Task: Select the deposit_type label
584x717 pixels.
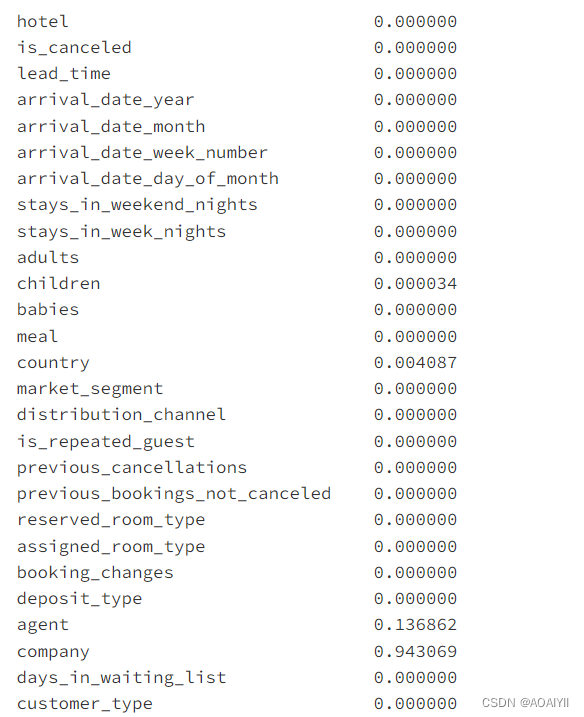Action: [80, 599]
